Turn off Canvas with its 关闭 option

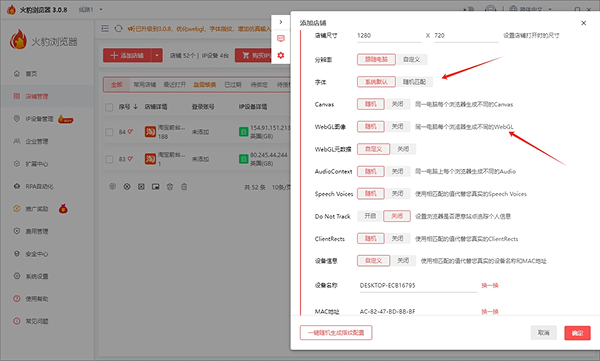(x=398, y=104)
